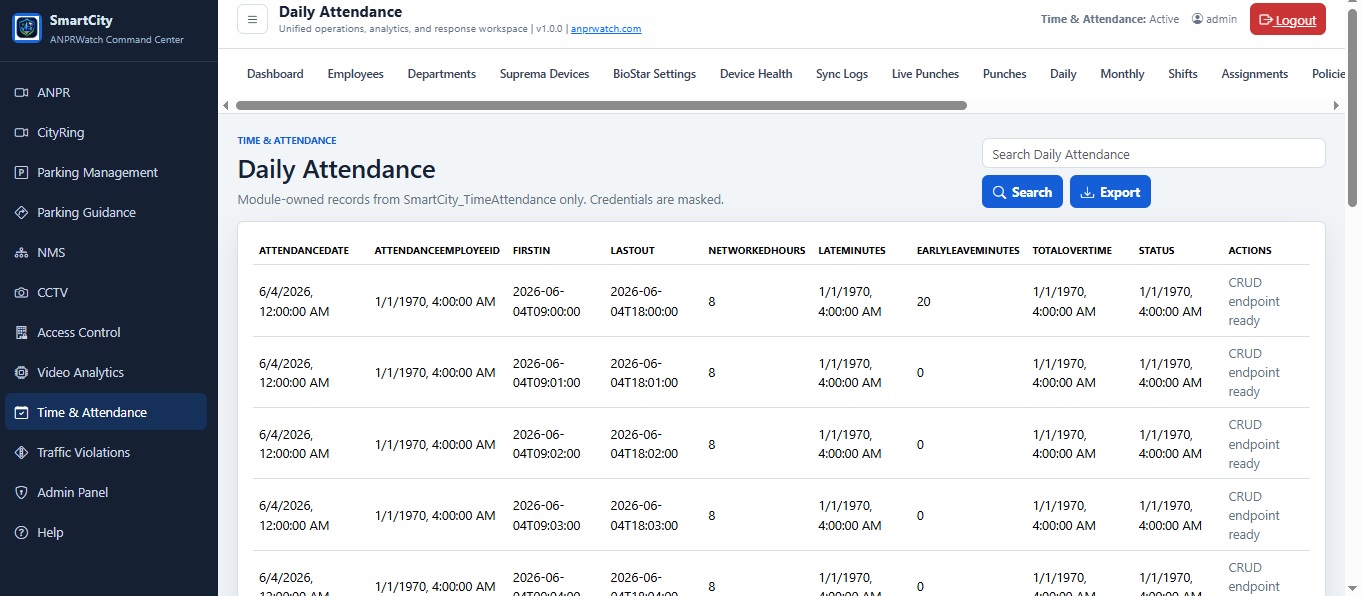Viewport: 1366px width, 596px height.
Task: Open the Monthly tab
Action: click(1122, 74)
